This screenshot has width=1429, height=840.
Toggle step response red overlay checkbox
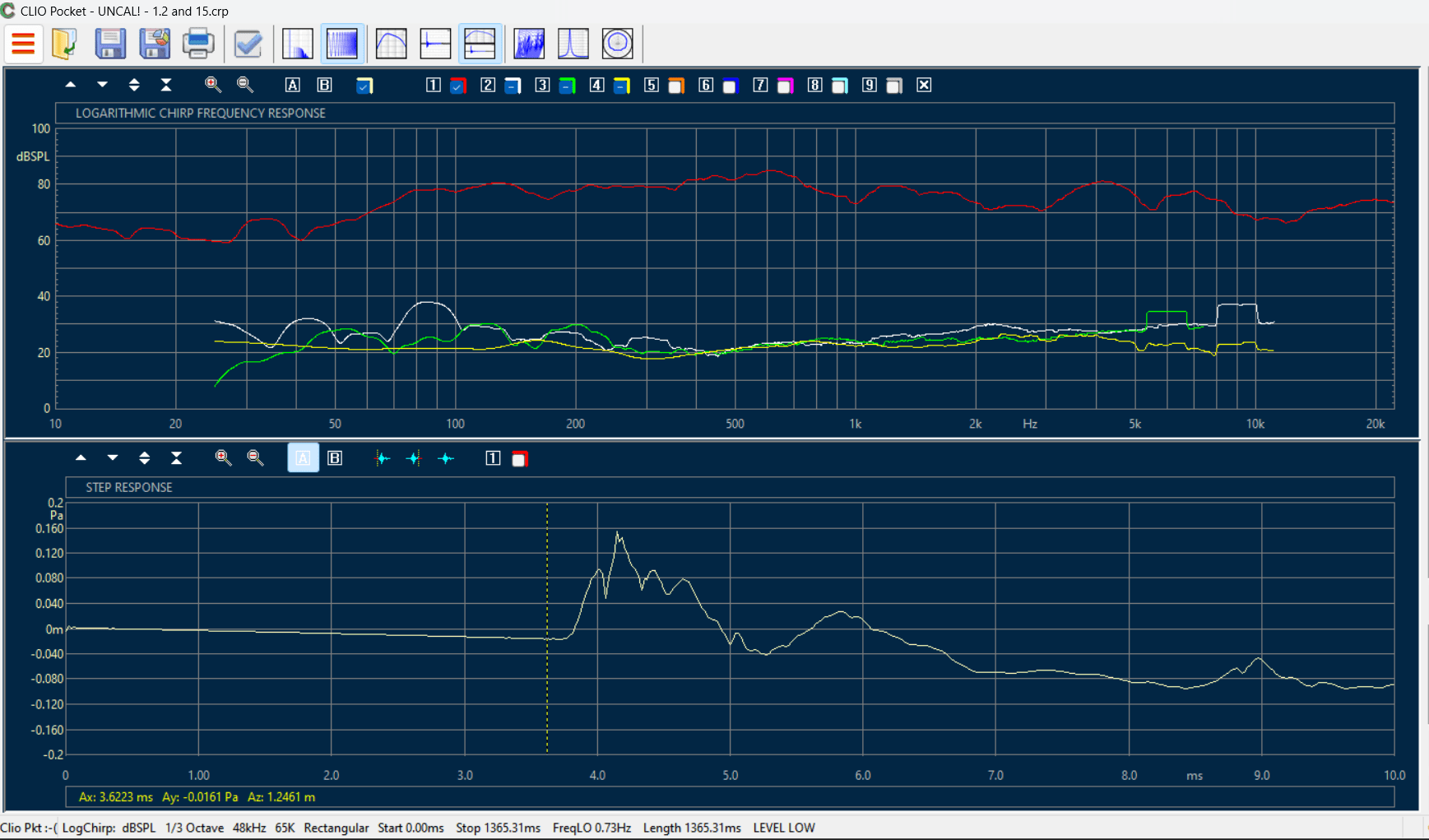coord(519,459)
